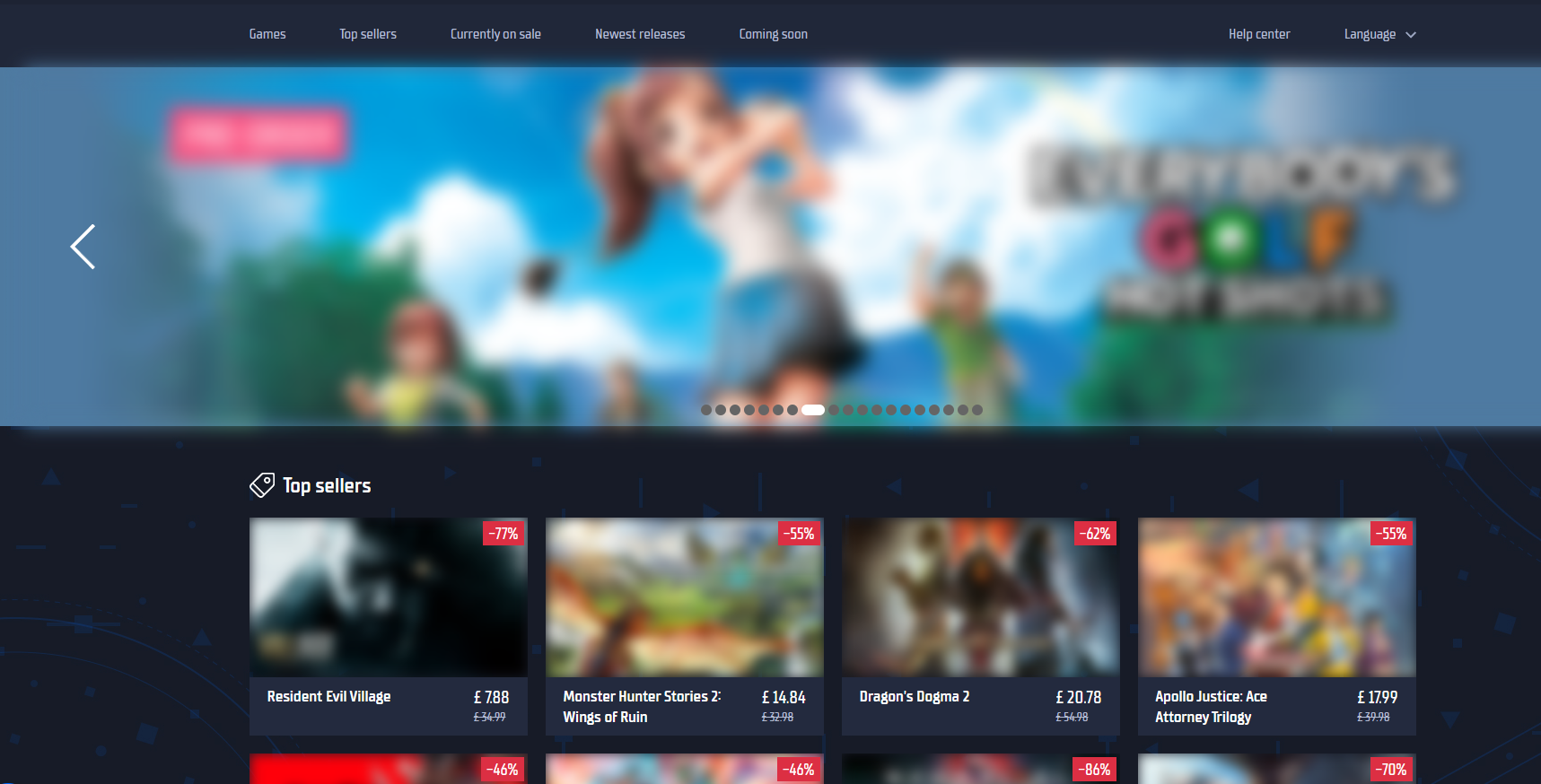Open the Games menu item
This screenshot has width=1541, height=784.
267,34
